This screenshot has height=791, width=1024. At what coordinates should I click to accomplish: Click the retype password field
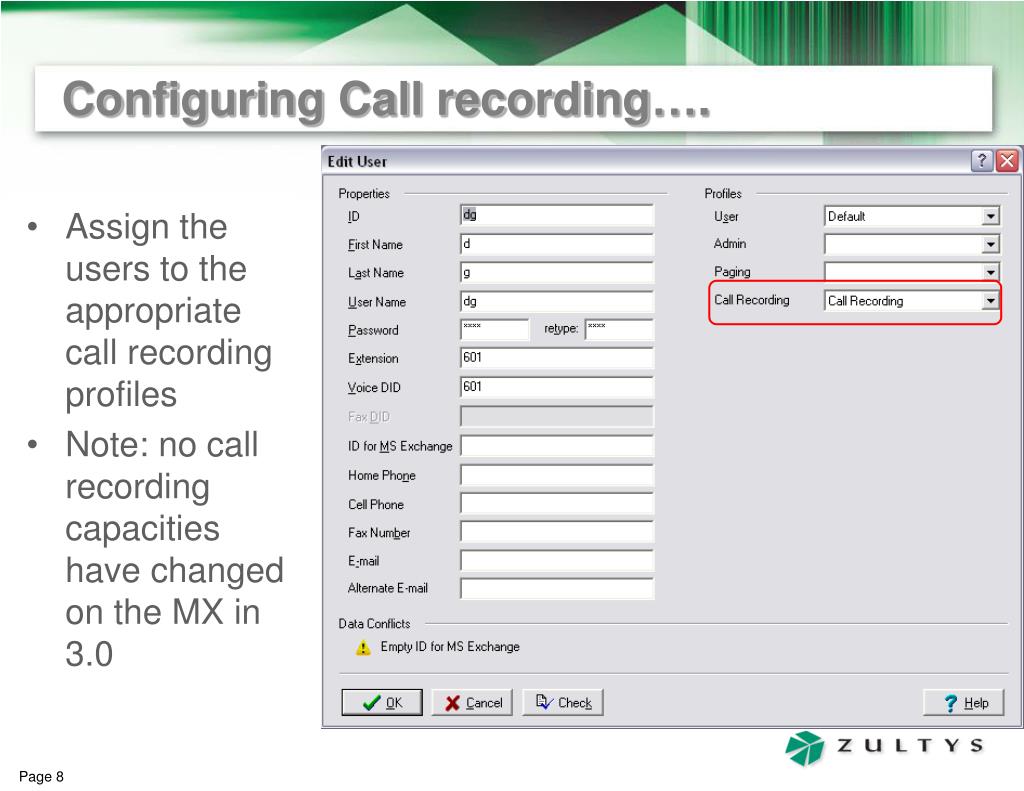tap(619, 329)
